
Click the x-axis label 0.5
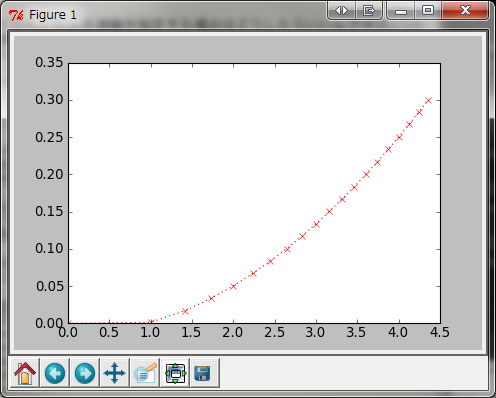(109, 332)
